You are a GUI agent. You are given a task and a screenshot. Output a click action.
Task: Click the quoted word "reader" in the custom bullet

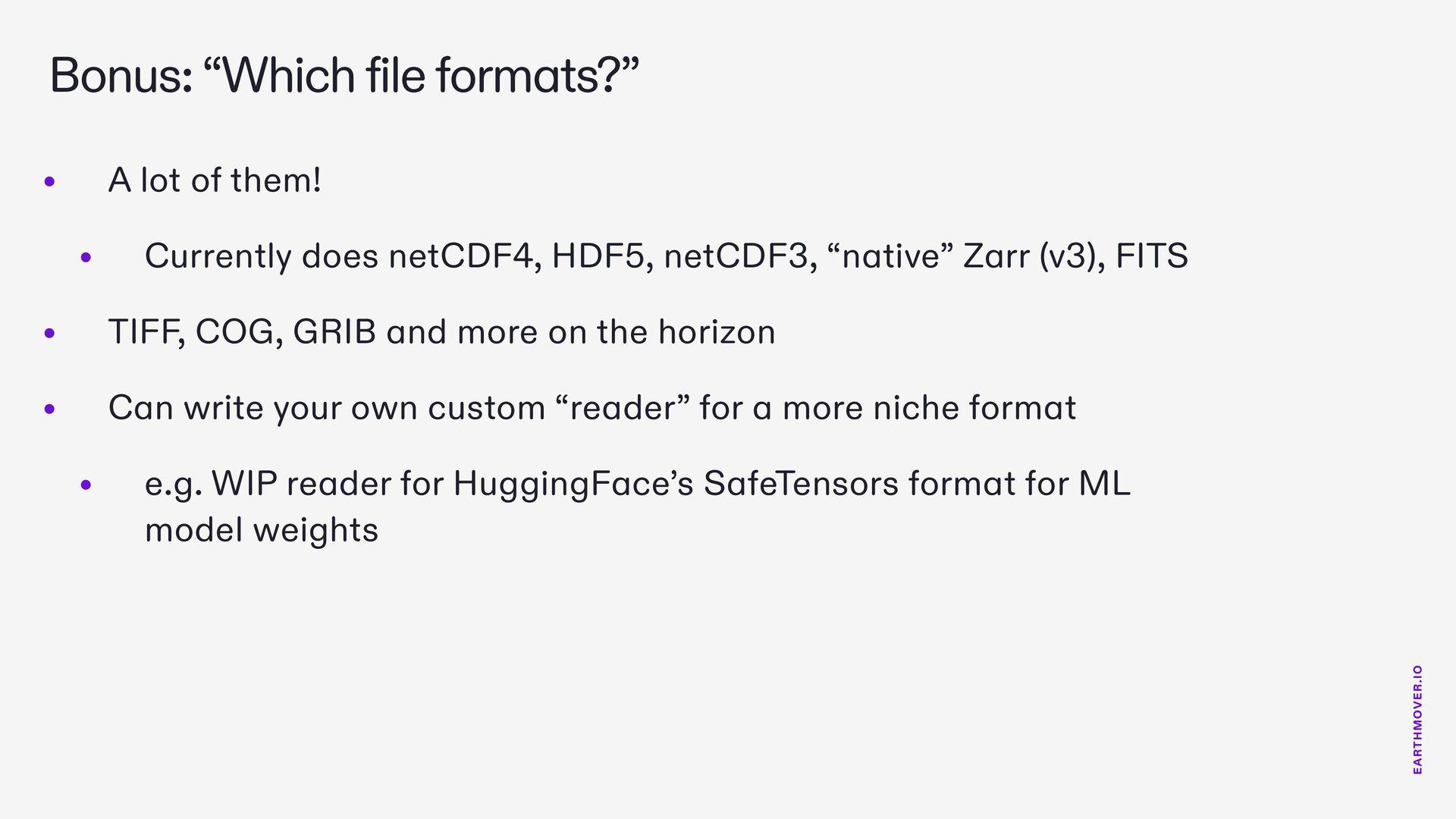point(622,408)
